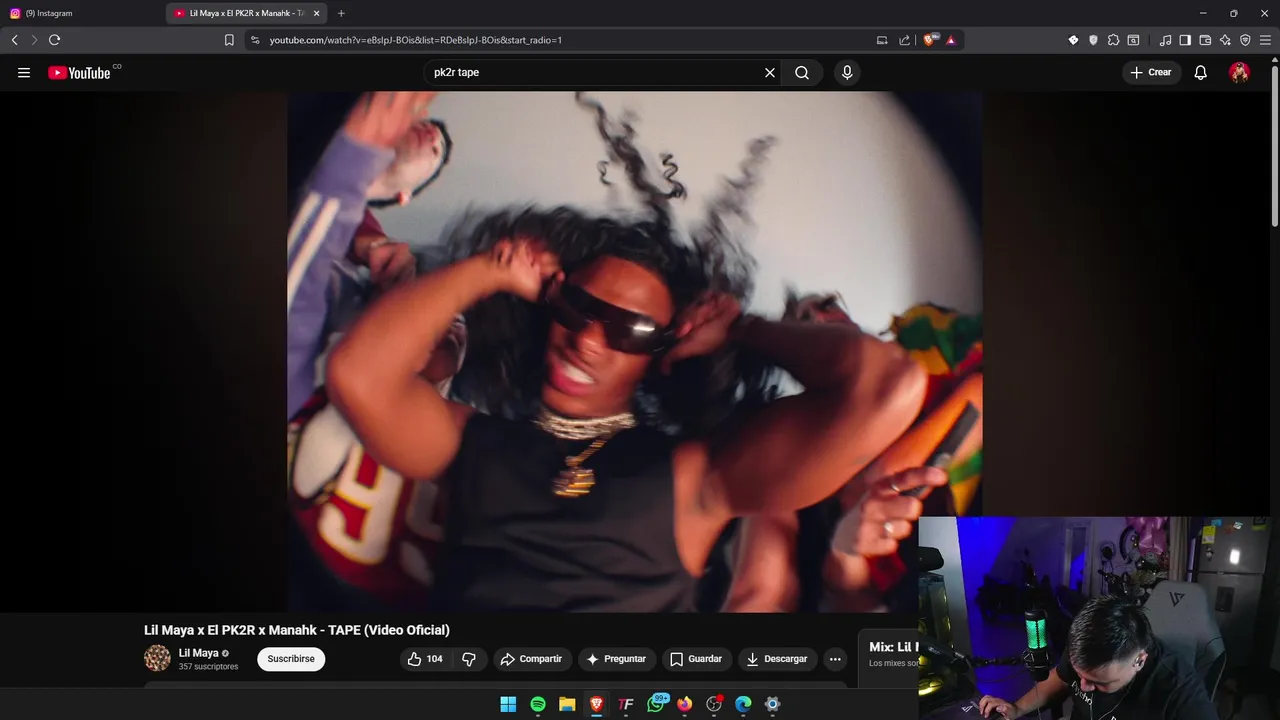The height and width of the screenshot is (720, 1280).
Task: Open the TF app in taskbar
Action: click(626, 704)
